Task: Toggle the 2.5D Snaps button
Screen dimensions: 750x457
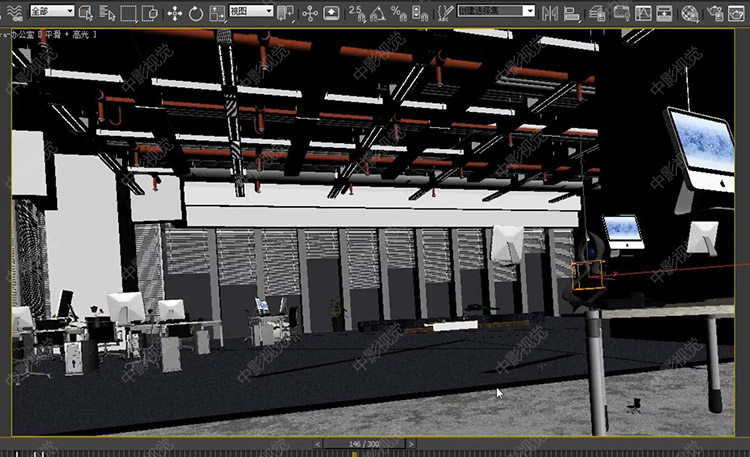Action: [x=358, y=12]
